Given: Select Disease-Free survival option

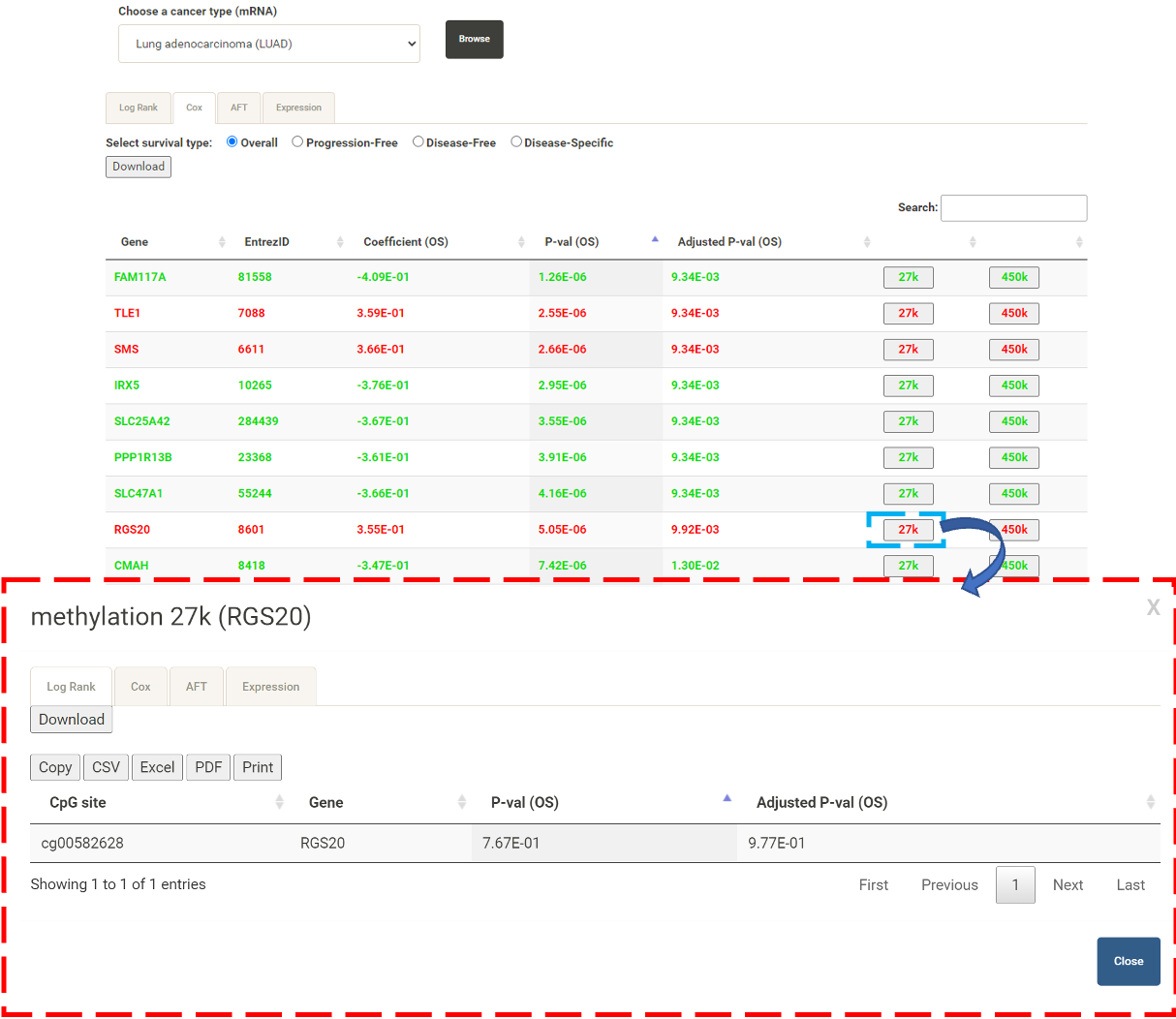Looking at the screenshot, I should coord(418,141).
